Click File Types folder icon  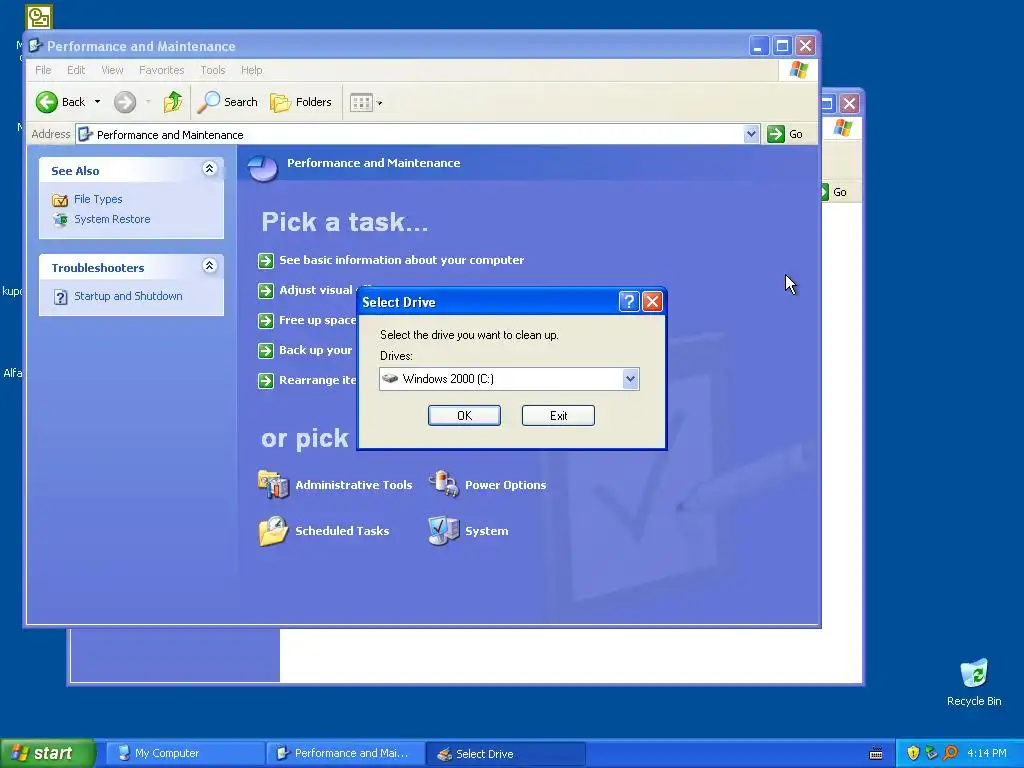tap(60, 200)
